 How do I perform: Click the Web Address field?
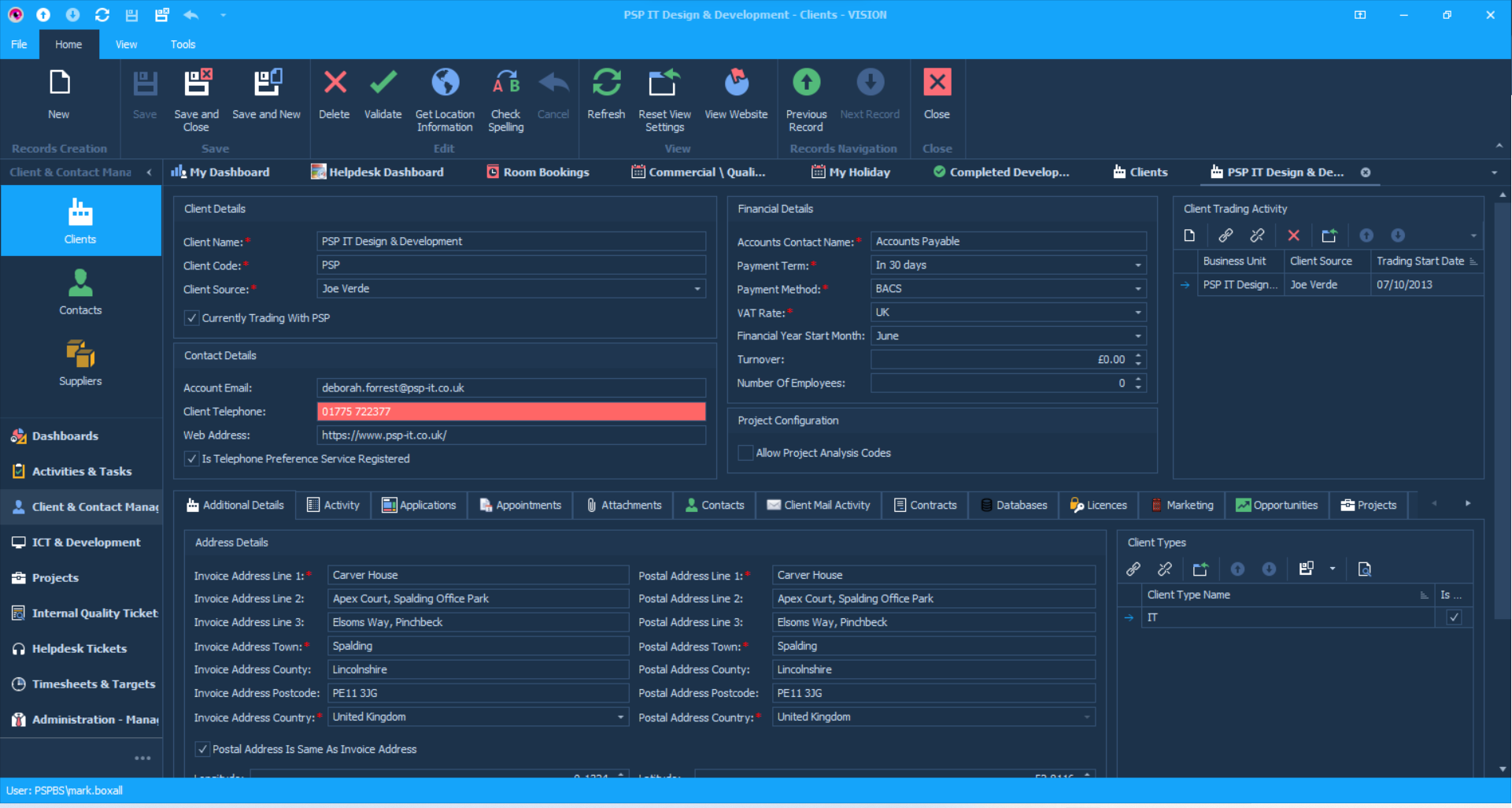(x=511, y=435)
